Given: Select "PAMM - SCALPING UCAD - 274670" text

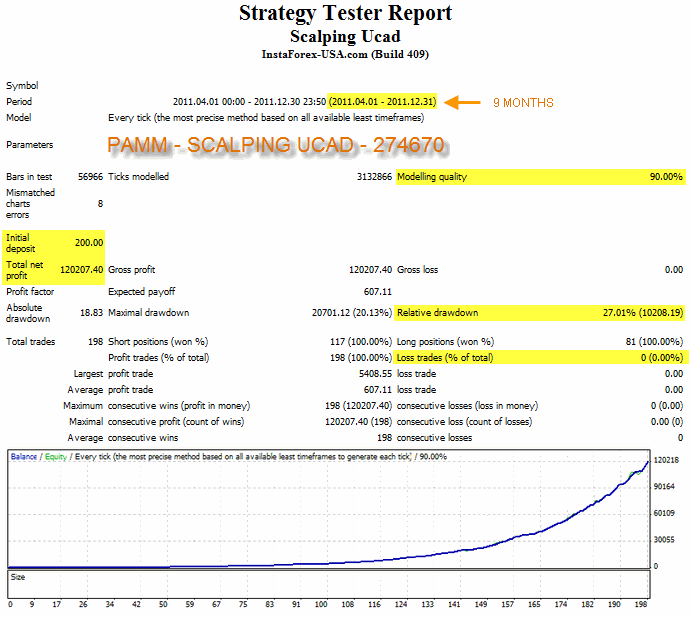Looking at the screenshot, I should coord(276,145).
